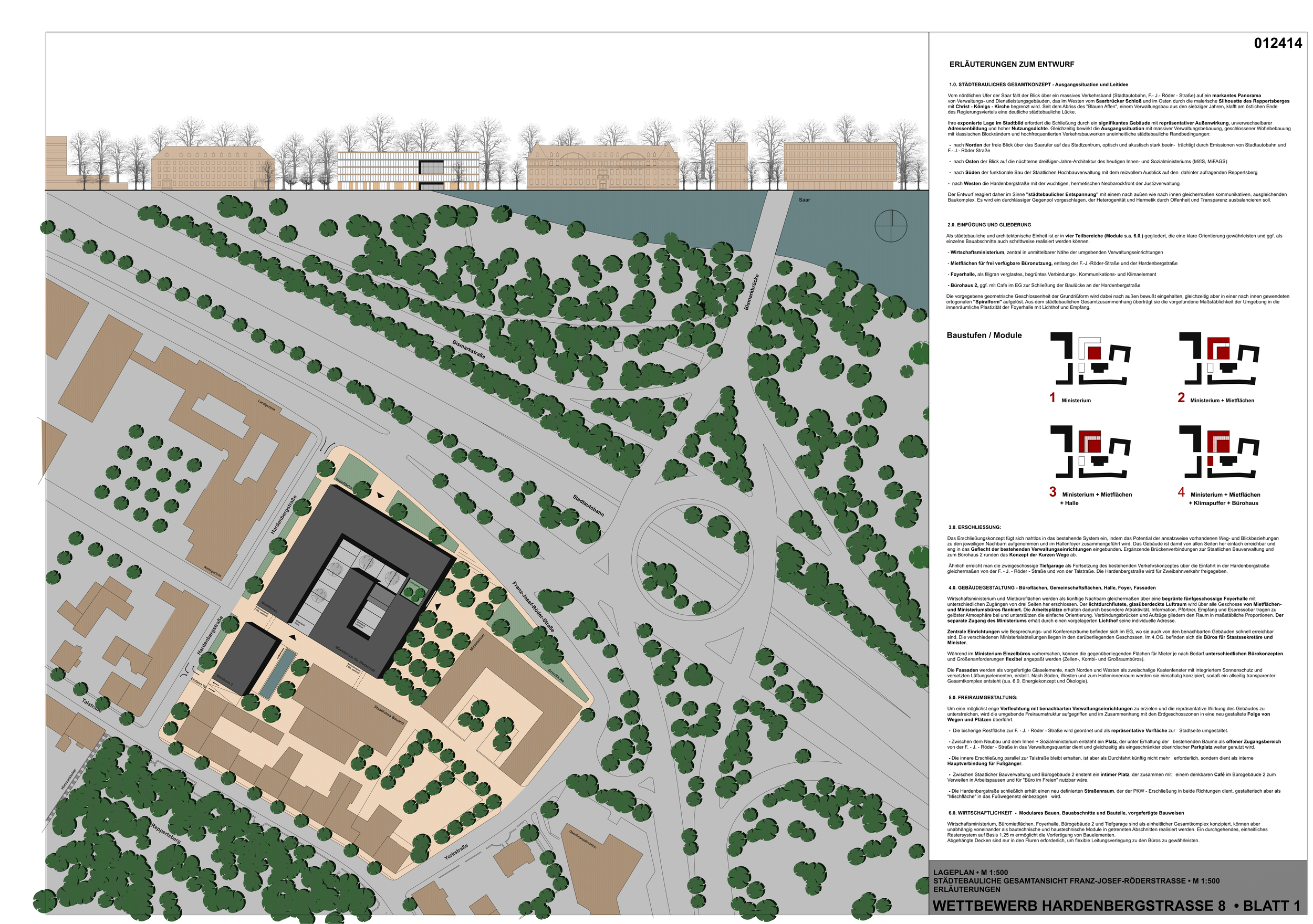Viewport: 1313px width, 924px height.
Task: Click the section heading 3.0. Erschliessung
Action: pos(974,527)
